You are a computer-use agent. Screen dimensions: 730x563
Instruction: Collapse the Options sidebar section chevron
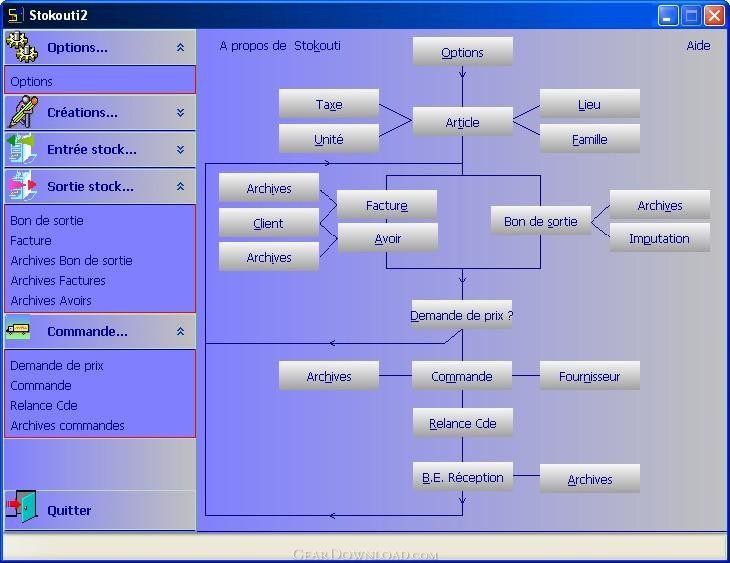(181, 47)
